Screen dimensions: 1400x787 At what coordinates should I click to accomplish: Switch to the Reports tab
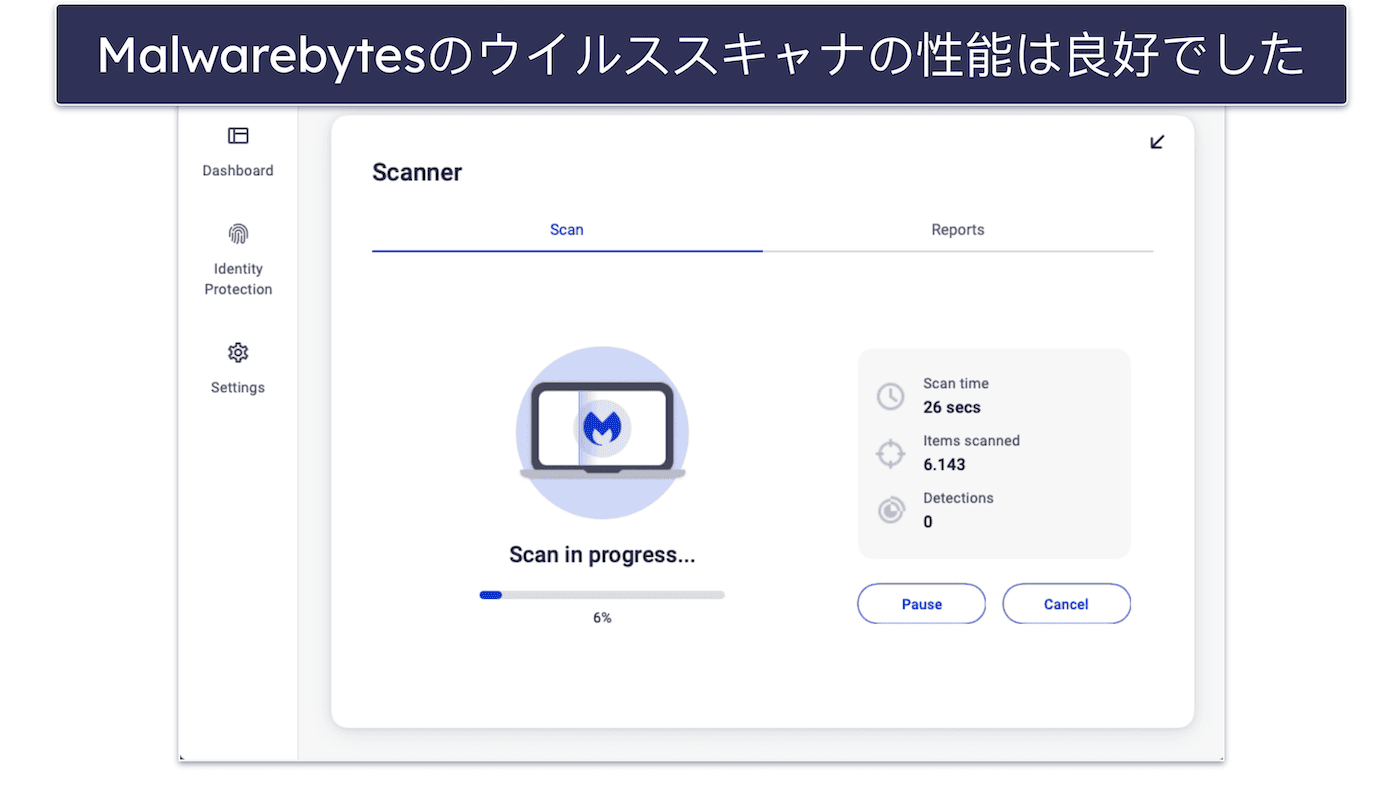[x=958, y=230]
